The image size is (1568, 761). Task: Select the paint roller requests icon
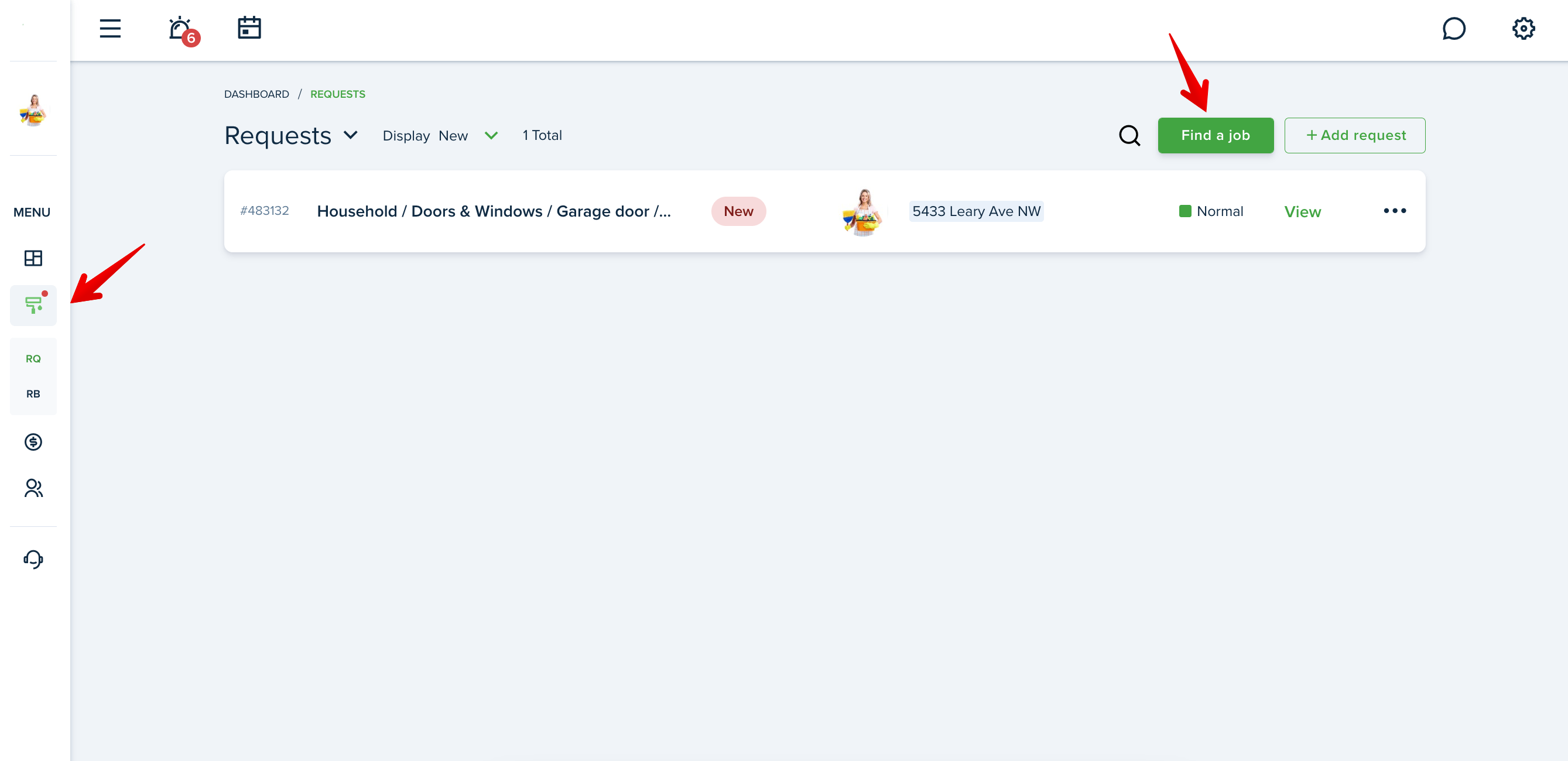pos(33,305)
